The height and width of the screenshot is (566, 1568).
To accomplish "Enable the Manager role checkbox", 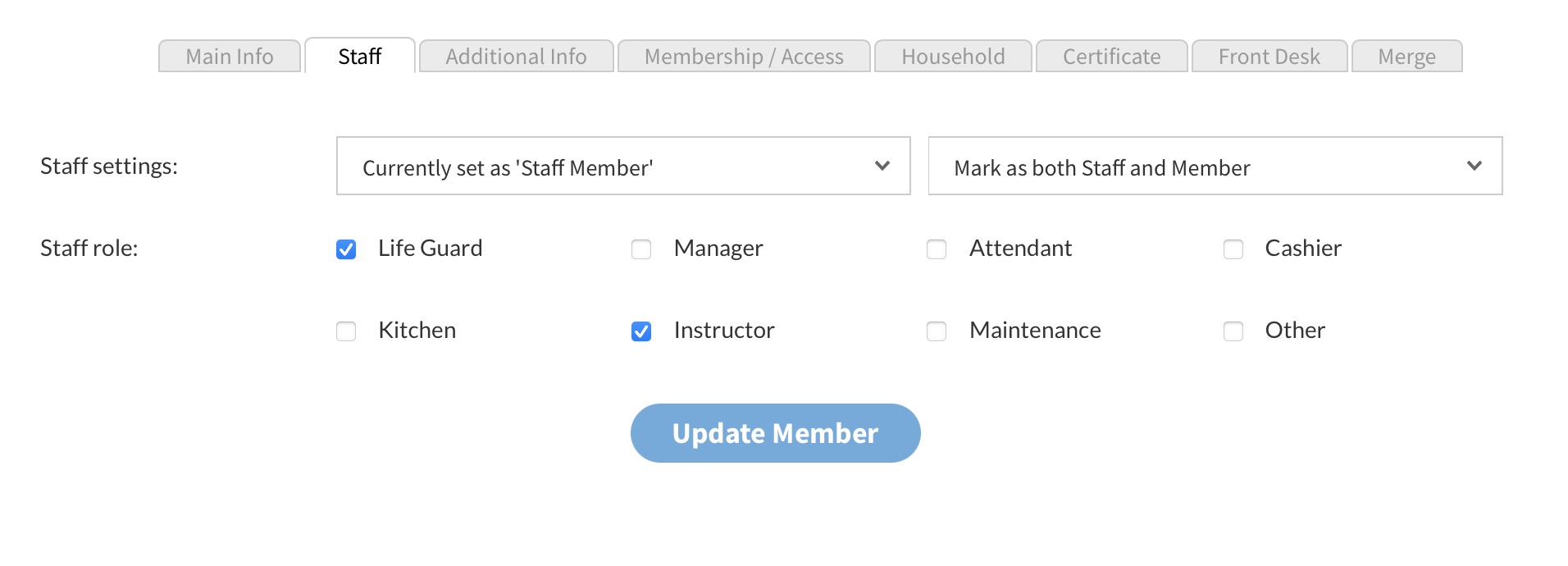I will pos(641,249).
